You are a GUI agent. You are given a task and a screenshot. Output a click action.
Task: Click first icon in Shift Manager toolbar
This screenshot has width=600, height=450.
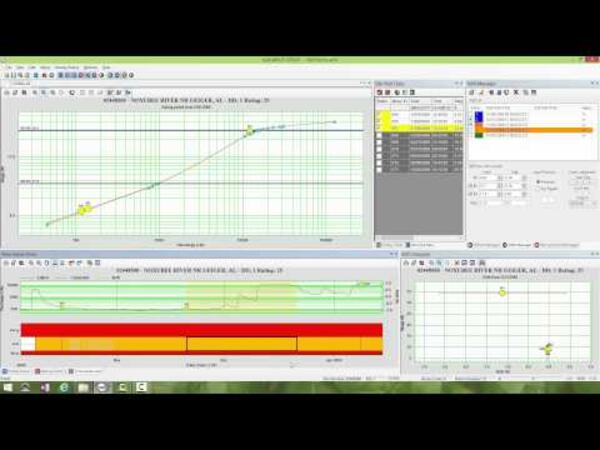(x=472, y=92)
